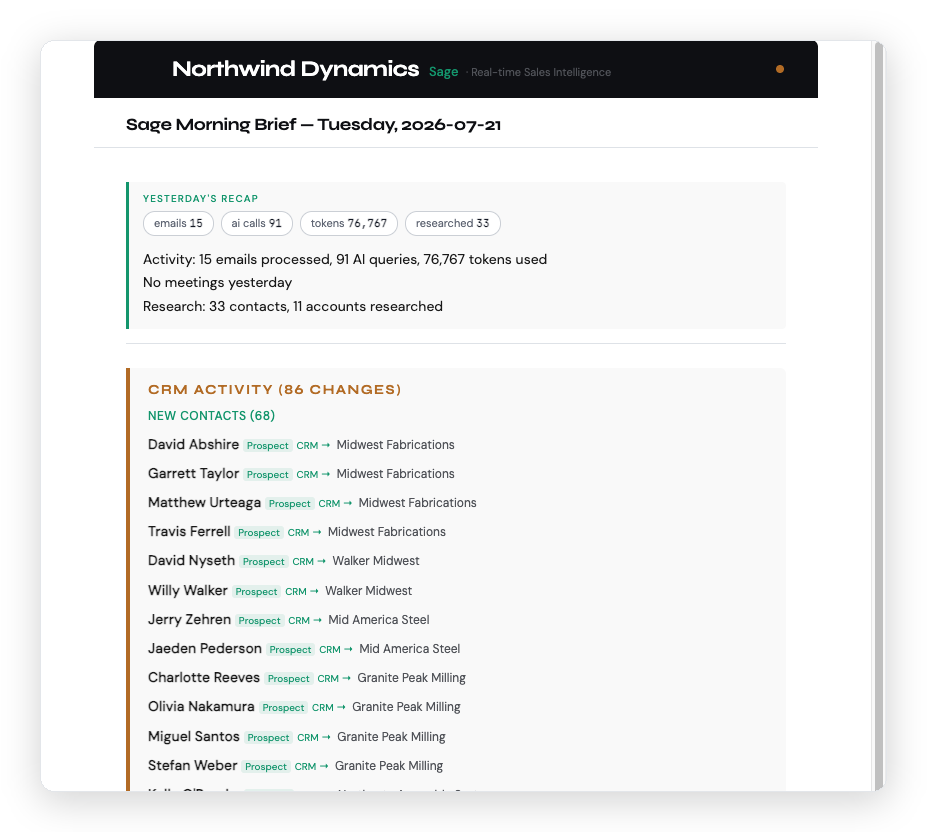Click Mid America Steel next to Jerry Zehren
Viewport: 927px width, 832px height.
point(379,620)
